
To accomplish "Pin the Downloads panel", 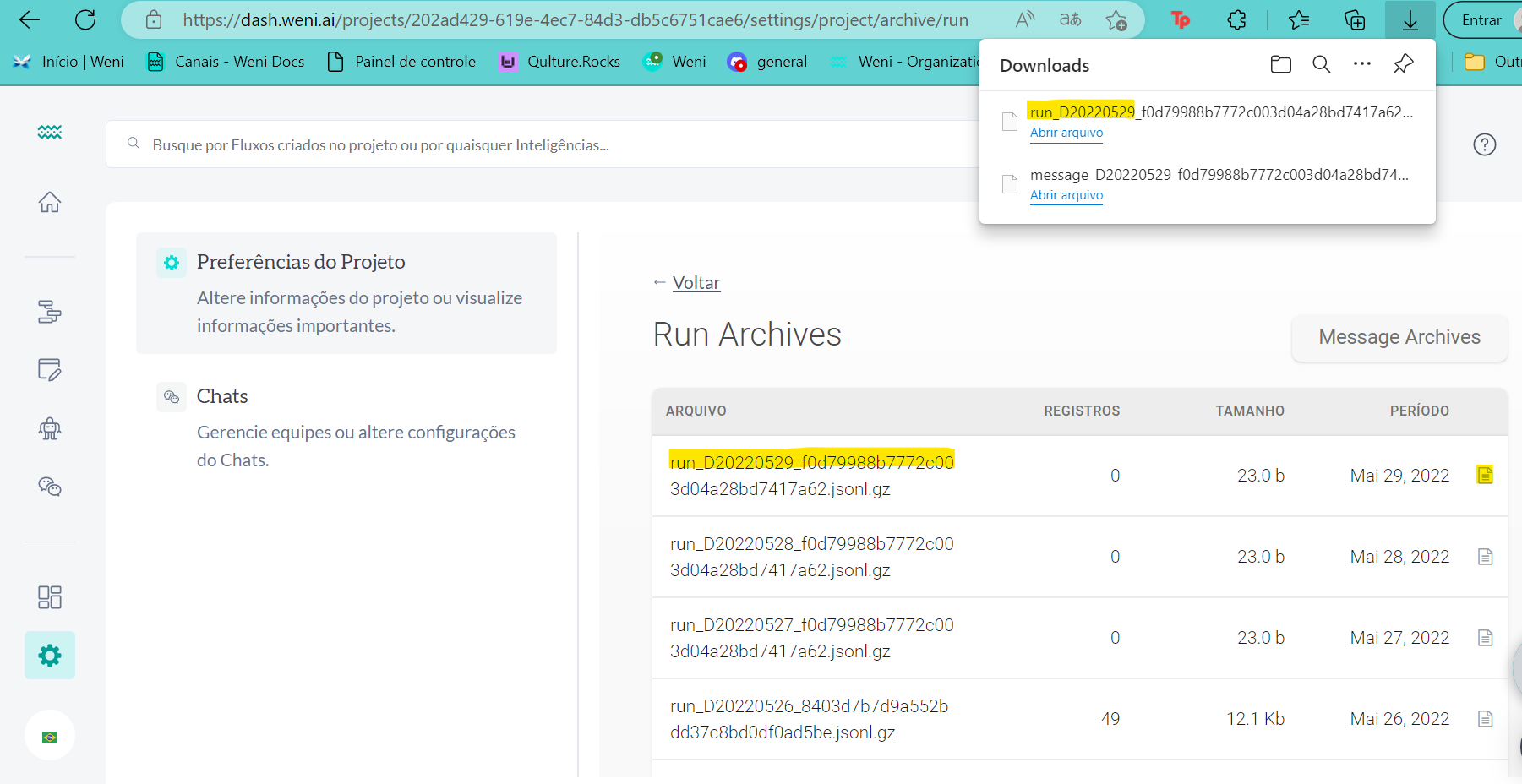I will pos(1403,64).
